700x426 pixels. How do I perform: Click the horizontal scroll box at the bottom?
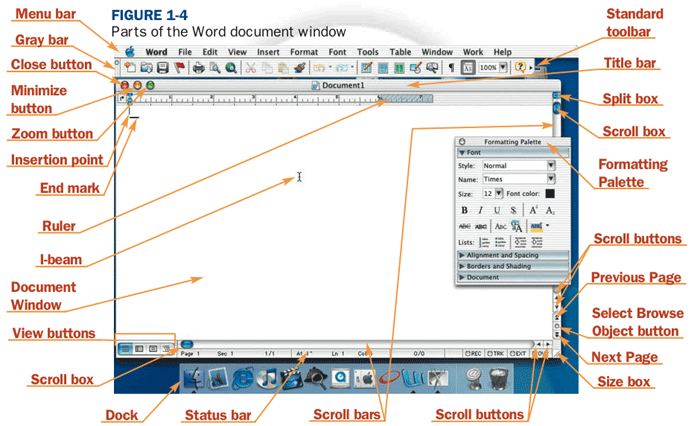point(187,344)
